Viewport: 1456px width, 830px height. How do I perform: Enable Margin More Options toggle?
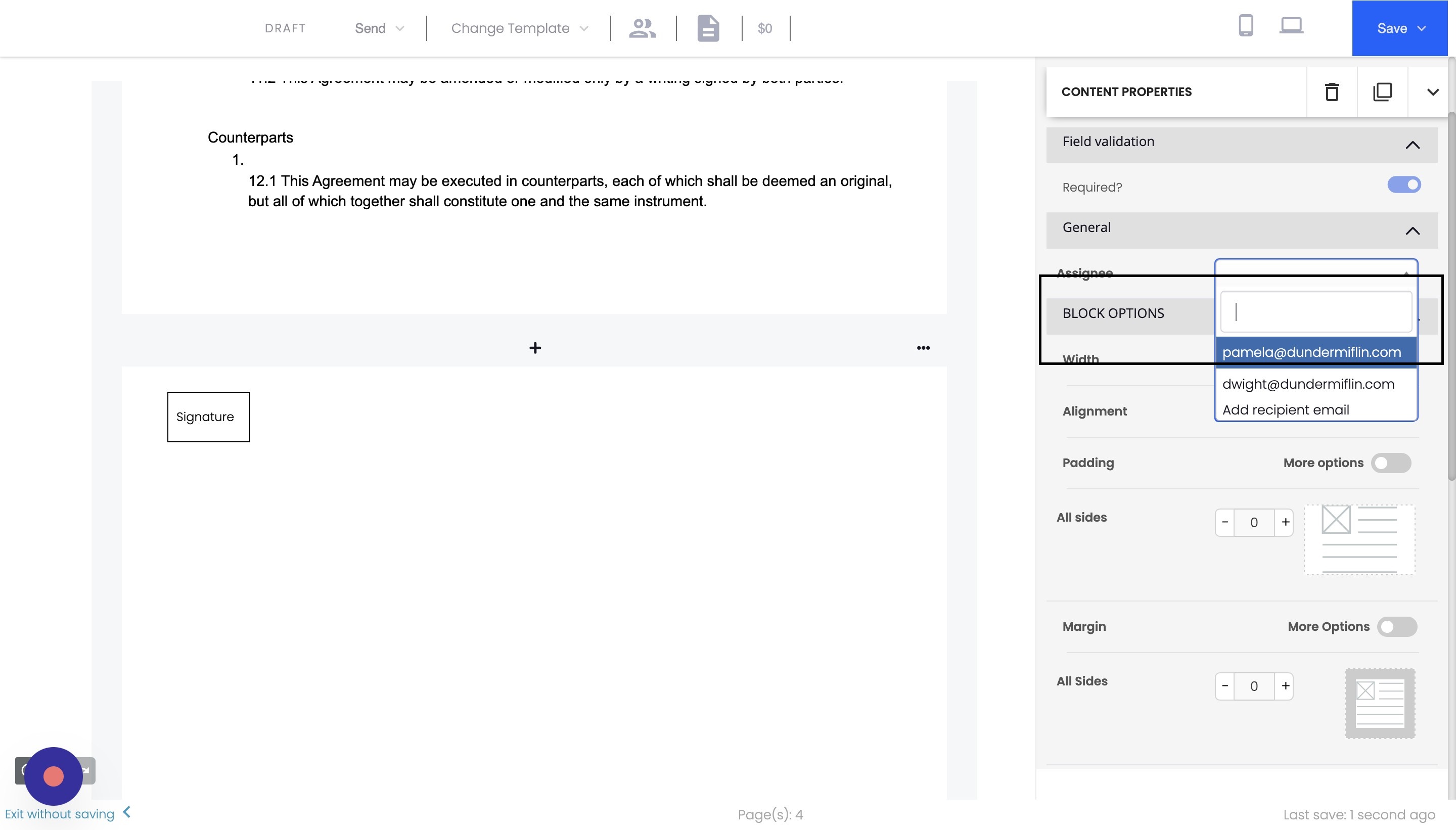(1396, 626)
